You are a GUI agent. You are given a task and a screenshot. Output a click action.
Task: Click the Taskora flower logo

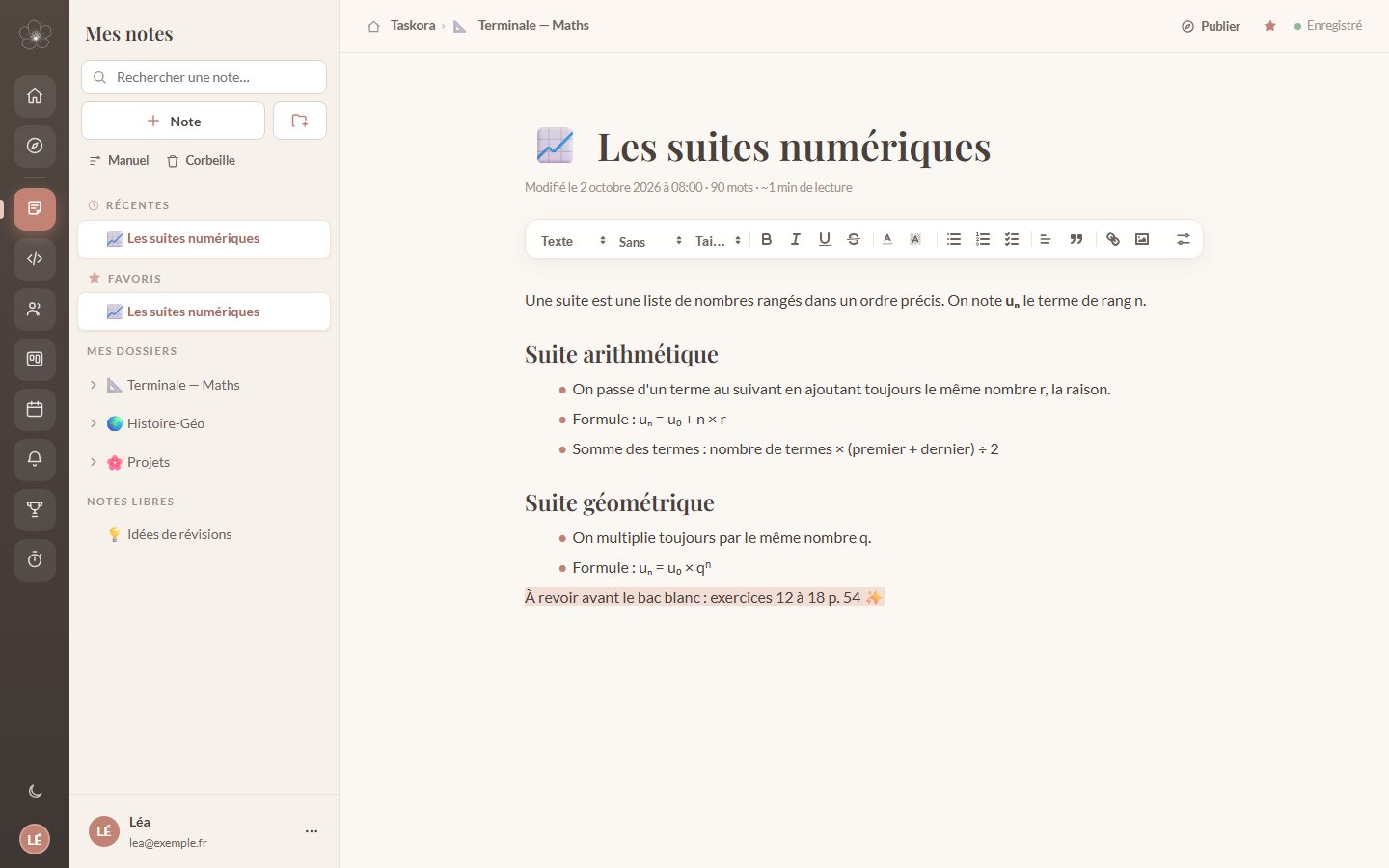tap(35, 35)
